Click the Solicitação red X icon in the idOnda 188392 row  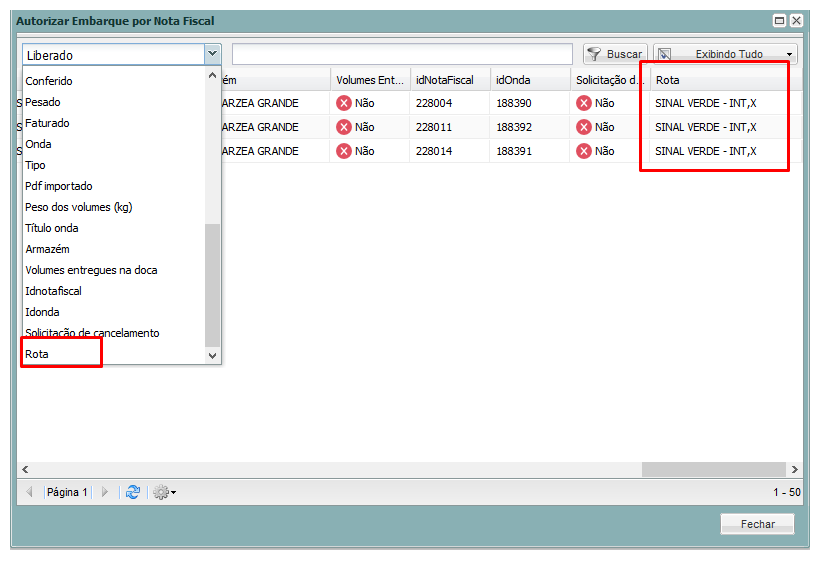pos(584,127)
